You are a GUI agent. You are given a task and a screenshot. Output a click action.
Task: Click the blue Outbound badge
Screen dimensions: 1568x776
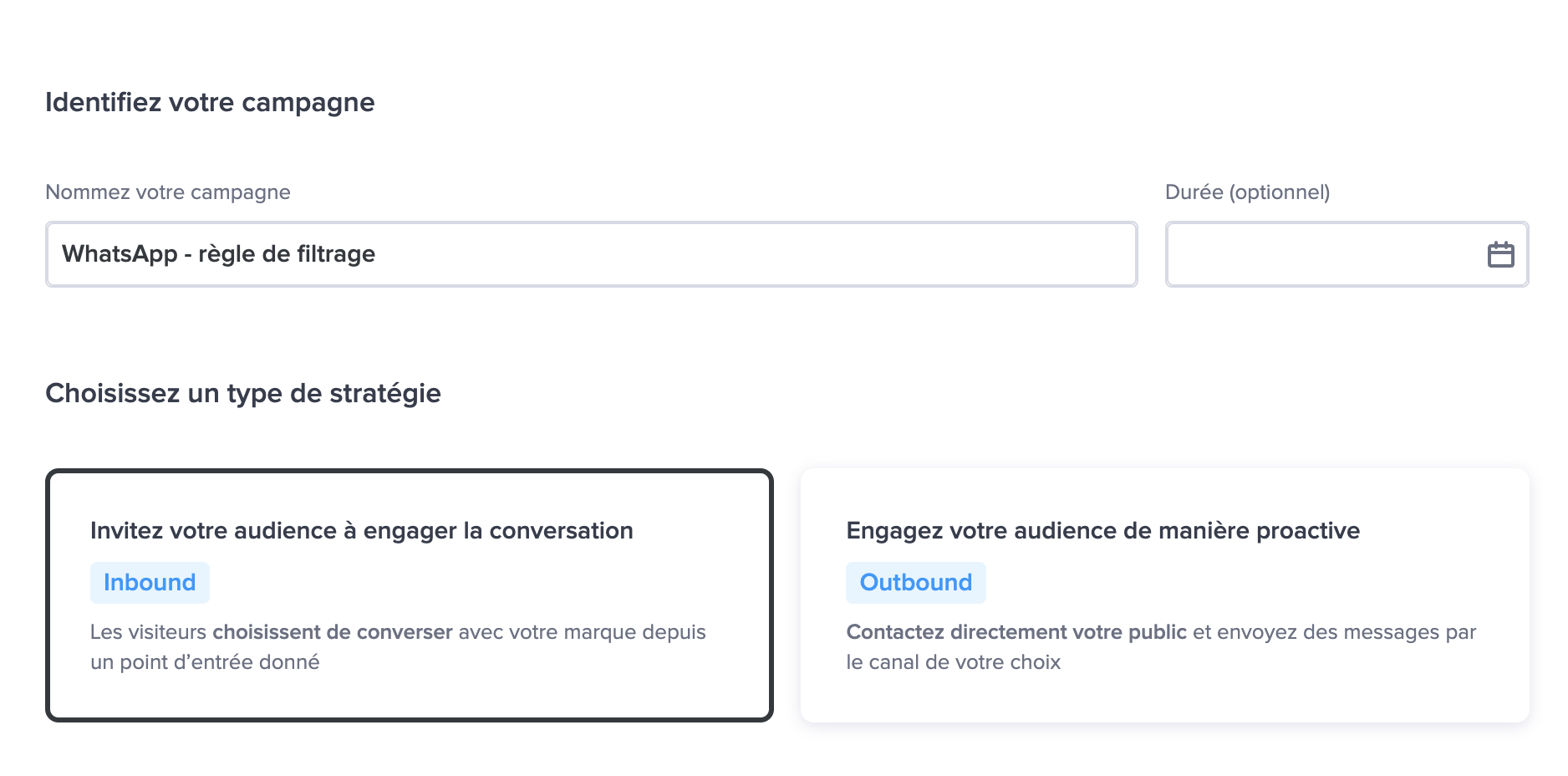tap(916, 583)
